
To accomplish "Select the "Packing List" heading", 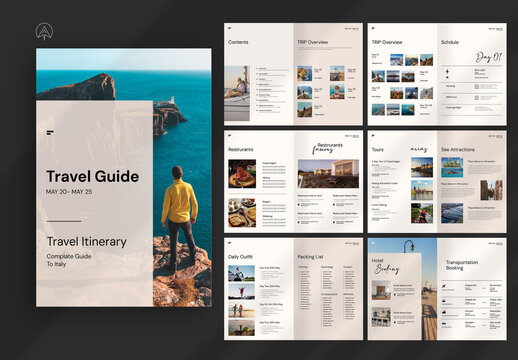I will coord(310,257).
